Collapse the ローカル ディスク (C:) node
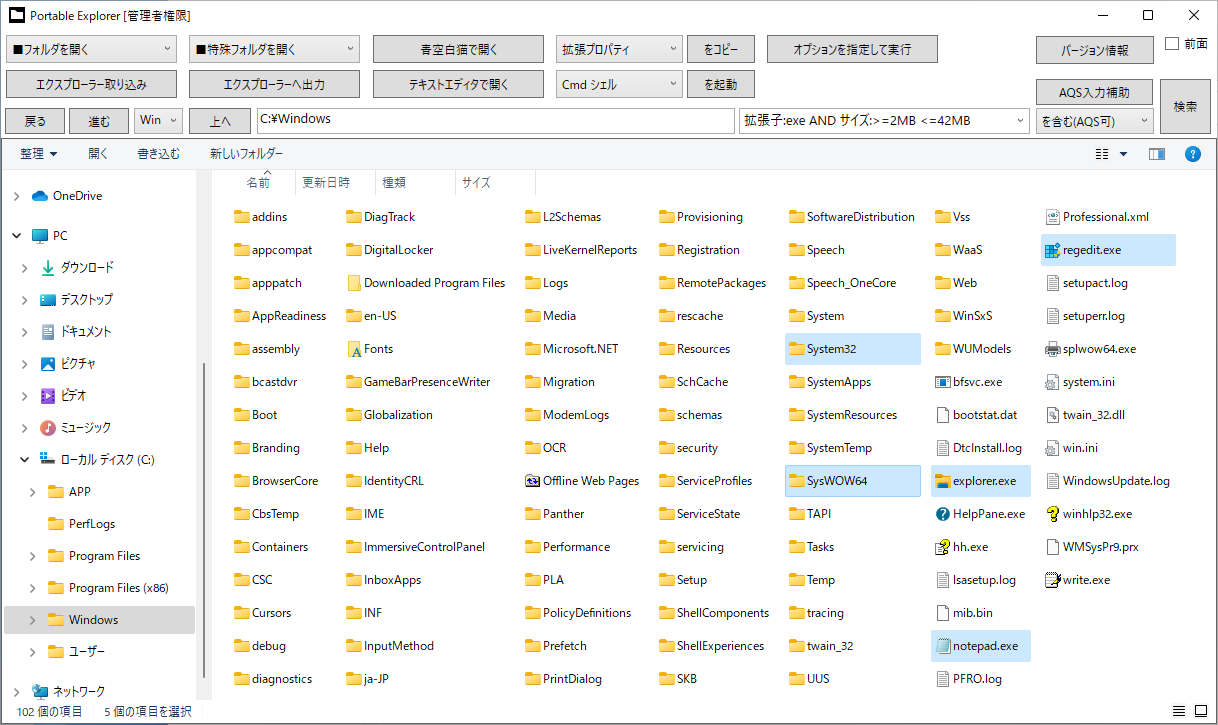1218x725 pixels. pos(24,460)
